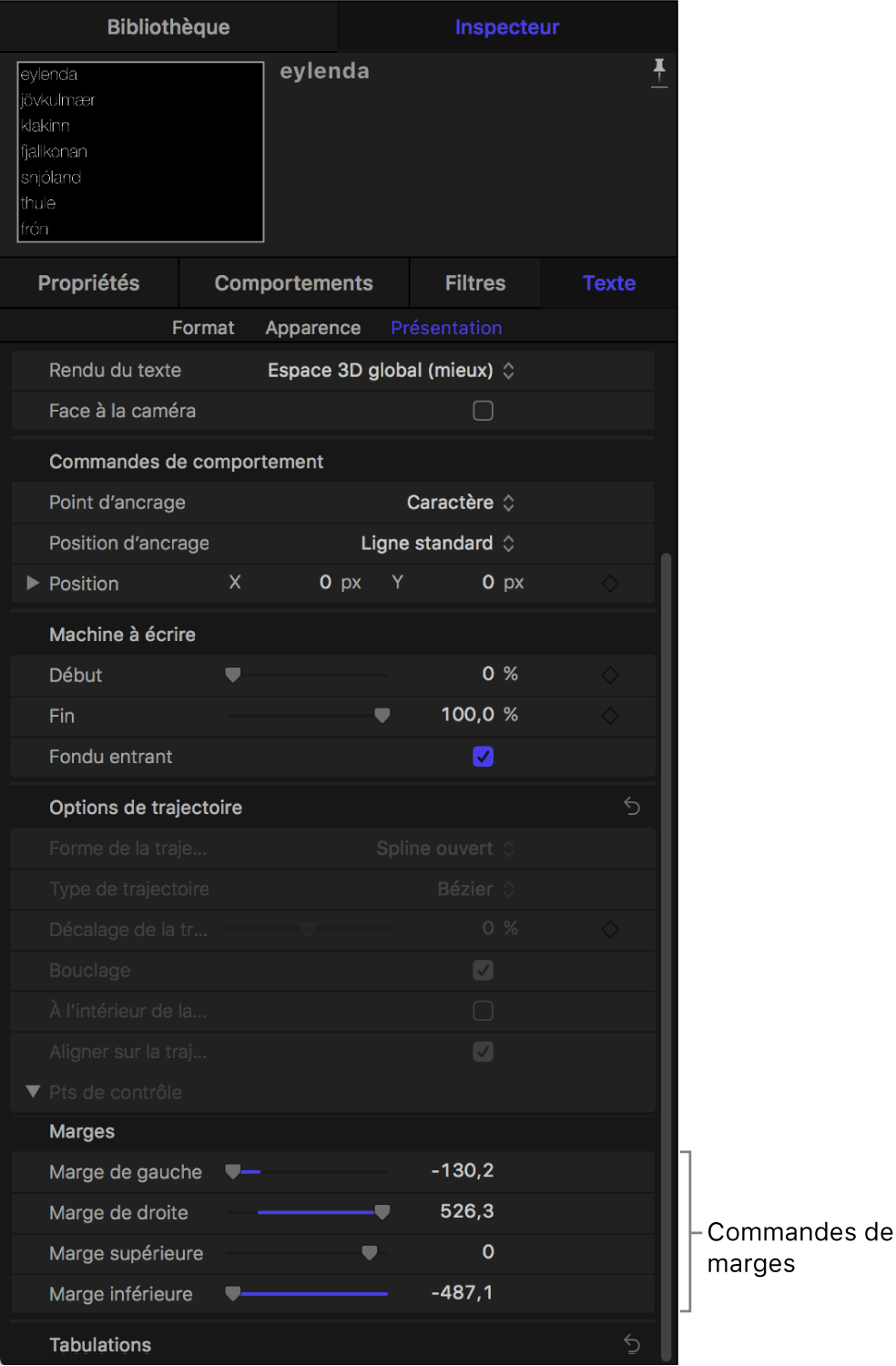Expand the Position disclosure triangle
This screenshot has width=896, height=1366.
coord(33,583)
